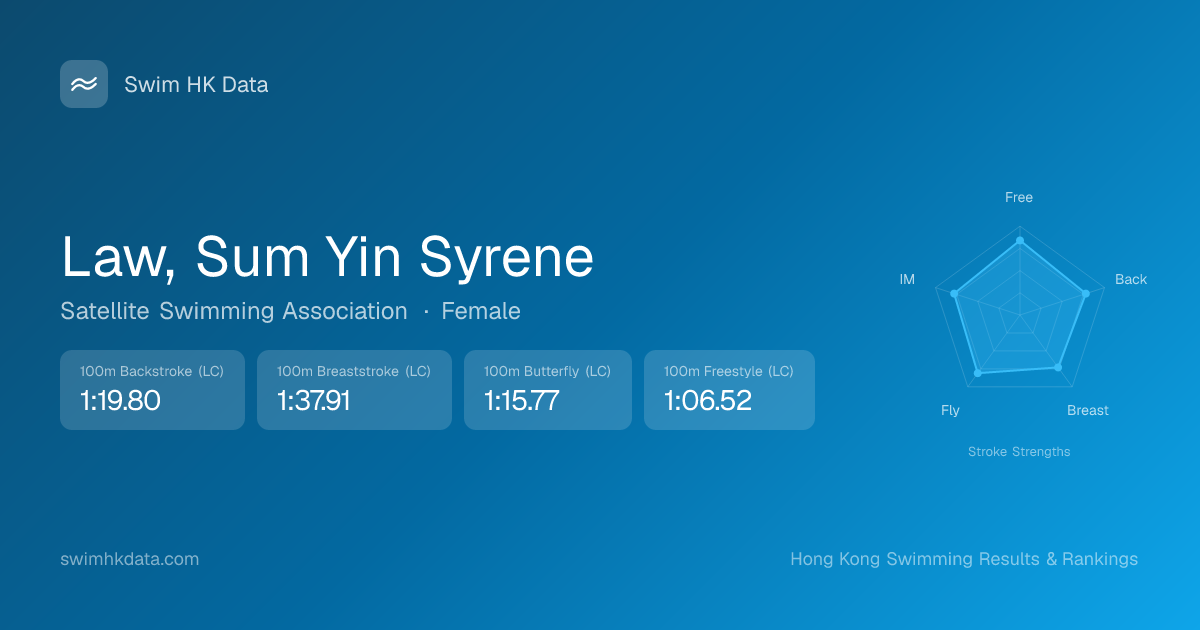Open the Satellite Swimming Association club text
This screenshot has height=630, width=1200.
[234, 311]
